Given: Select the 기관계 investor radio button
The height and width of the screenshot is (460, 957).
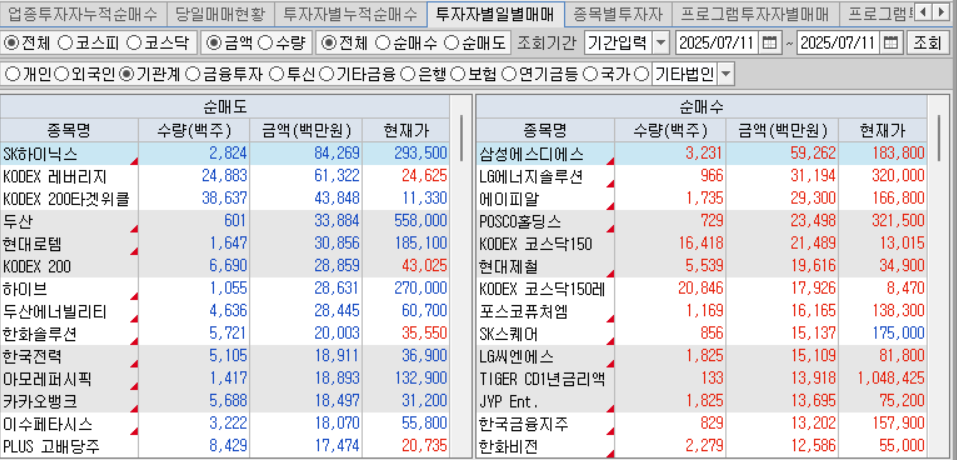Looking at the screenshot, I should tap(127, 74).
